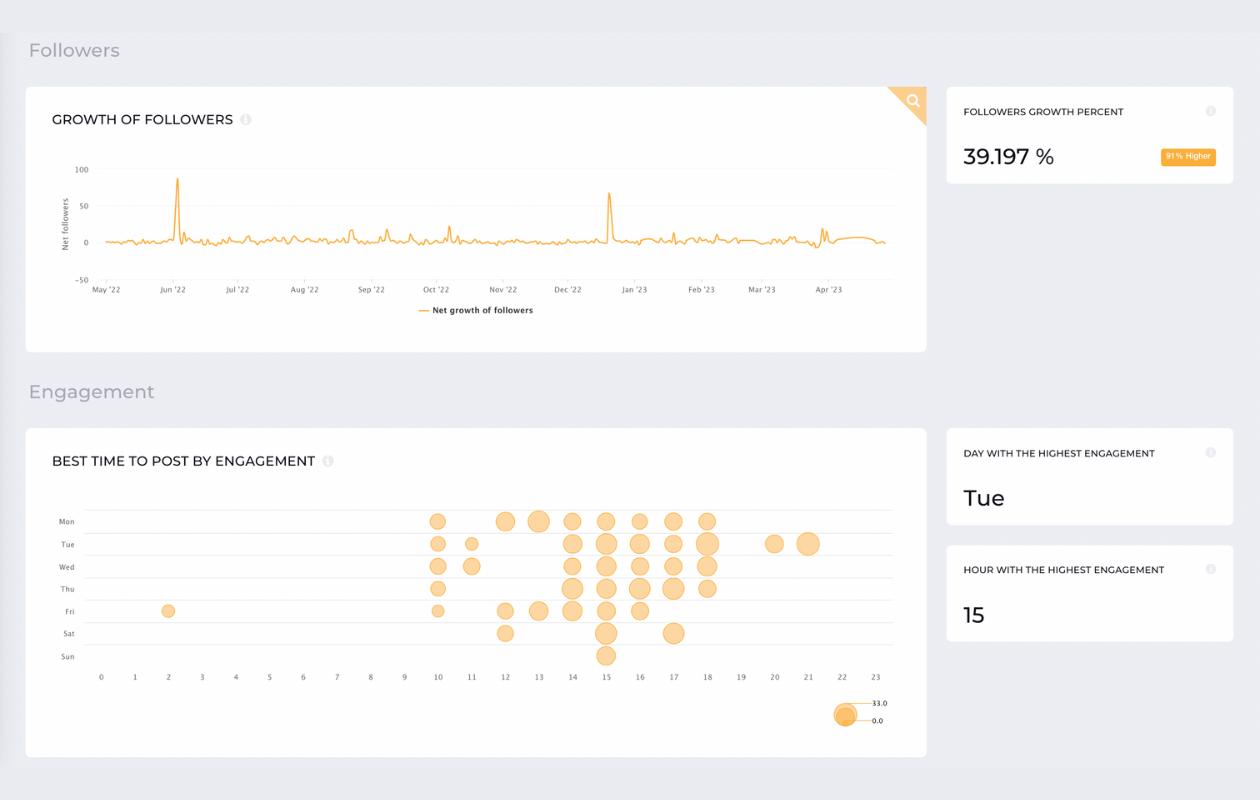The width and height of the screenshot is (1260, 800).
Task: Click the bubble size legend circle
Action: tap(845, 714)
